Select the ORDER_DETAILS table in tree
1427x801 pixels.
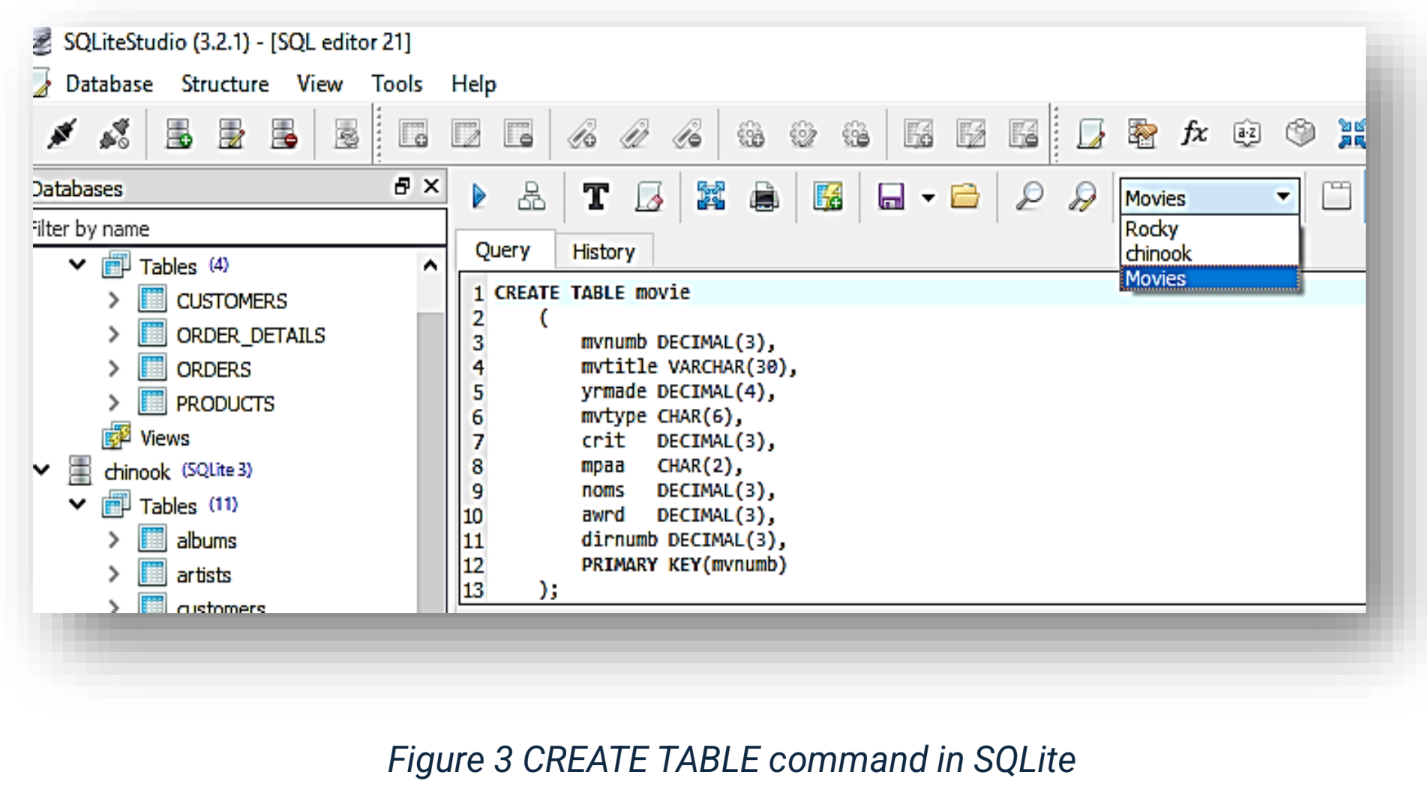pos(250,335)
